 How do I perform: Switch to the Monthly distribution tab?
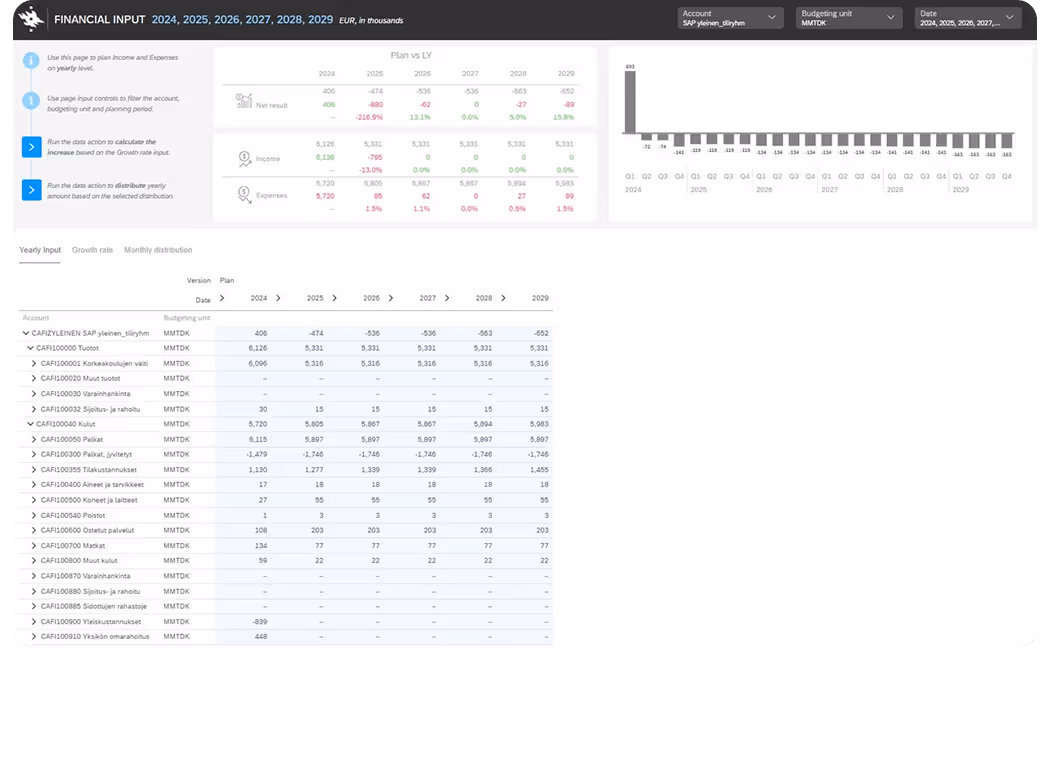click(x=158, y=250)
